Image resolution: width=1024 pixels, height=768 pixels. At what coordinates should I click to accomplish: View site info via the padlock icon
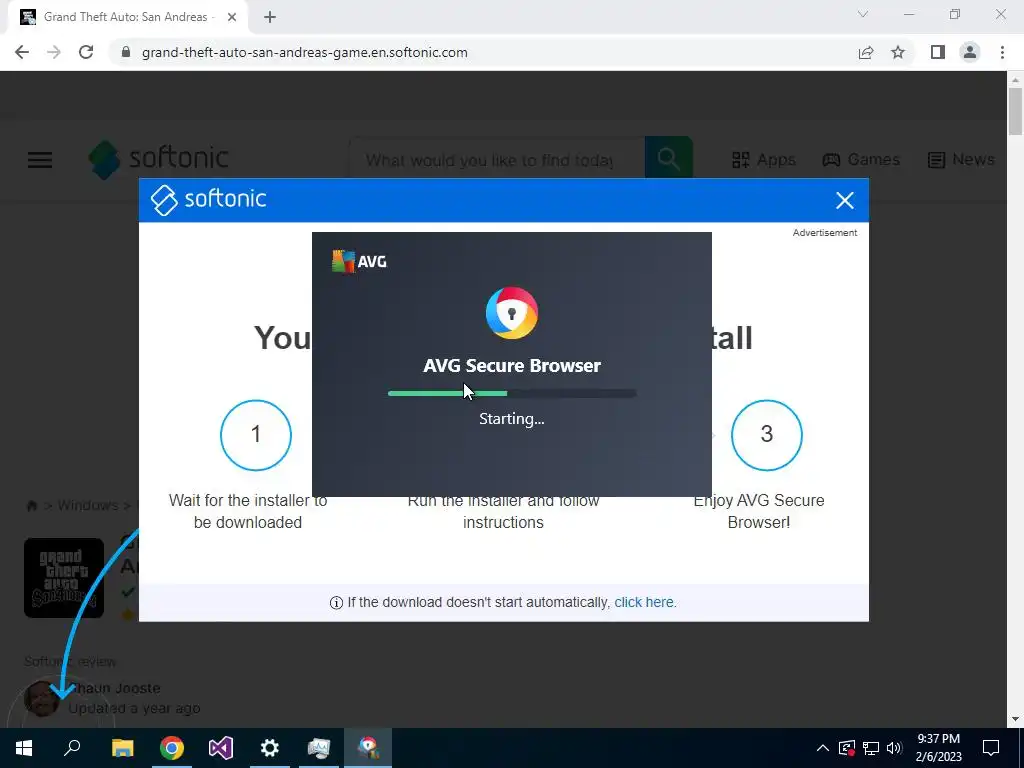(x=126, y=52)
